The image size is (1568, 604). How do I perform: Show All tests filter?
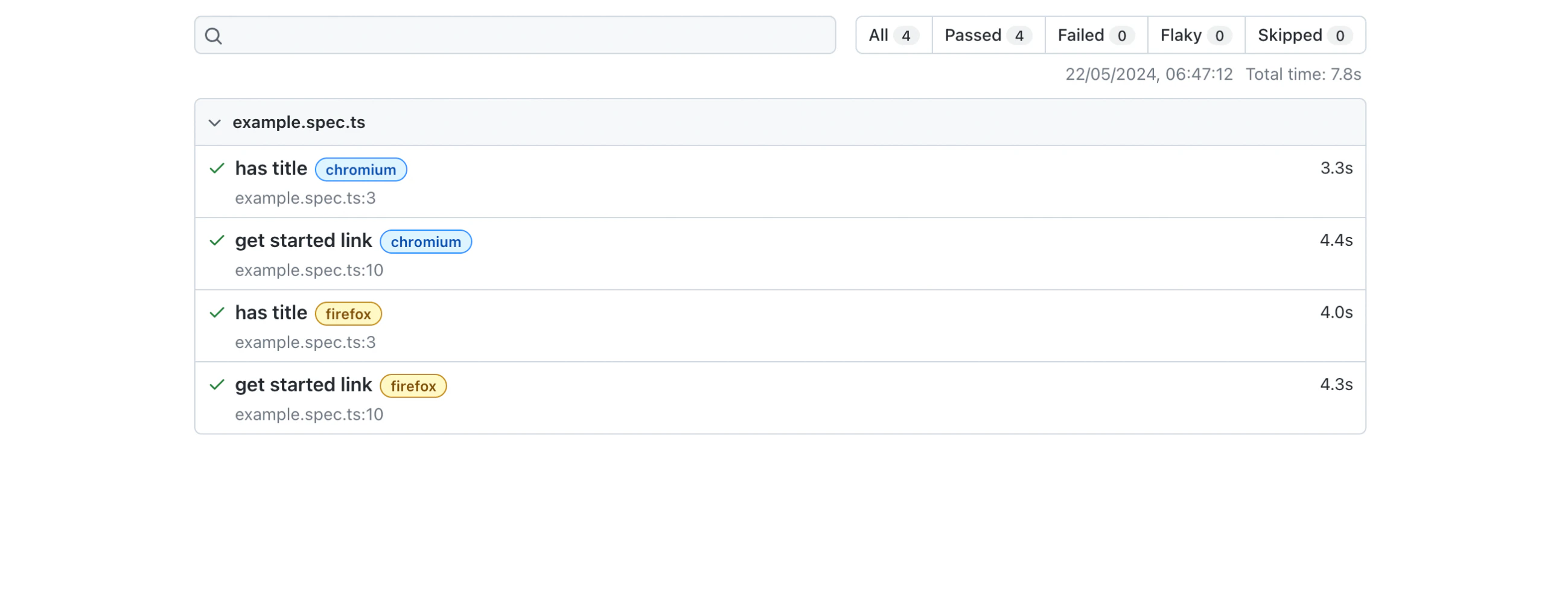pyautogui.click(x=893, y=35)
